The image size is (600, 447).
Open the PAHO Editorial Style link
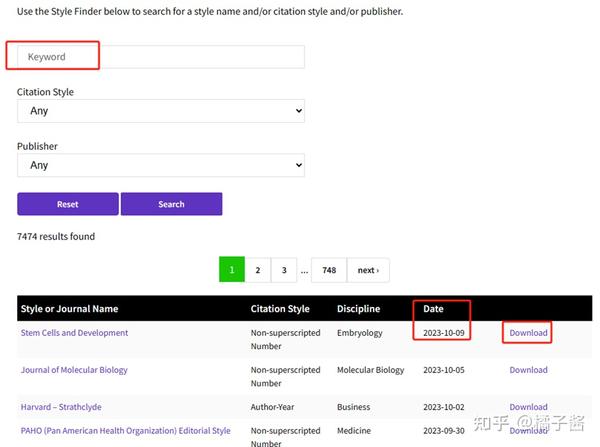126,431
